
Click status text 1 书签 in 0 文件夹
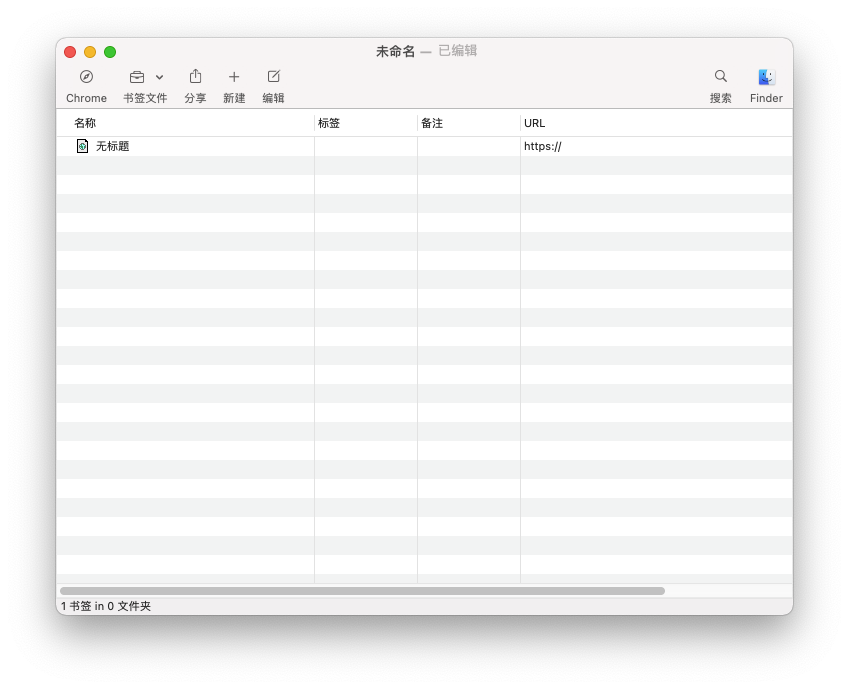pos(106,606)
